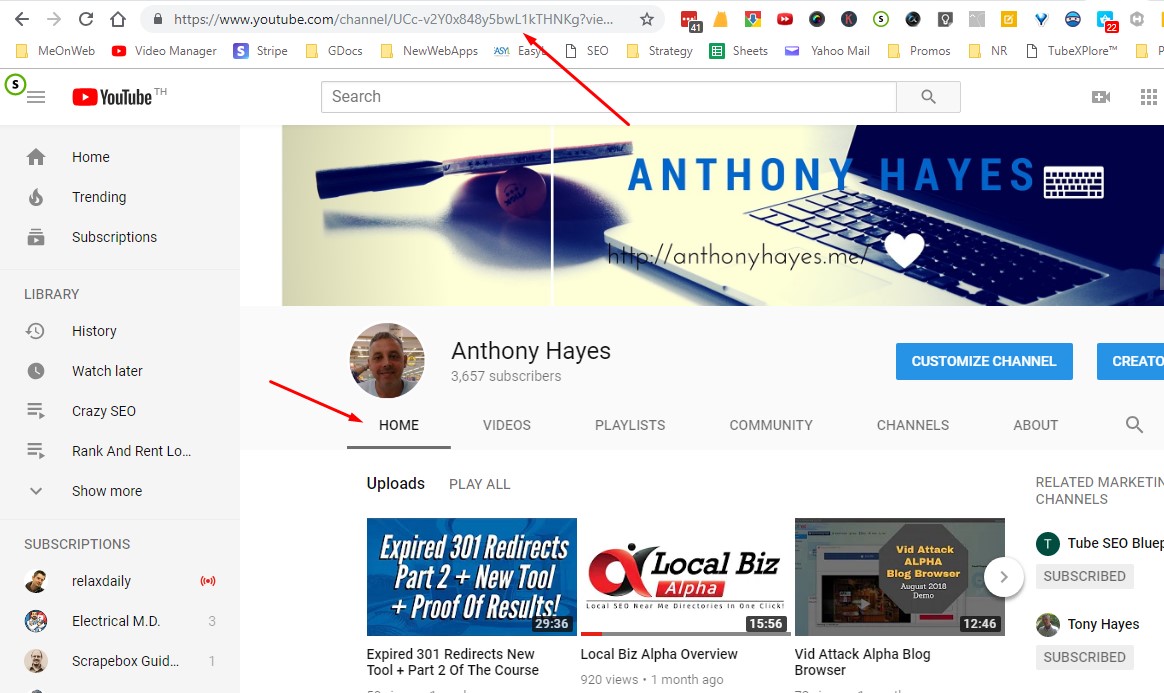Open the Local Biz Alpha video thumbnail
The image size is (1164, 693).
[686, 577]
